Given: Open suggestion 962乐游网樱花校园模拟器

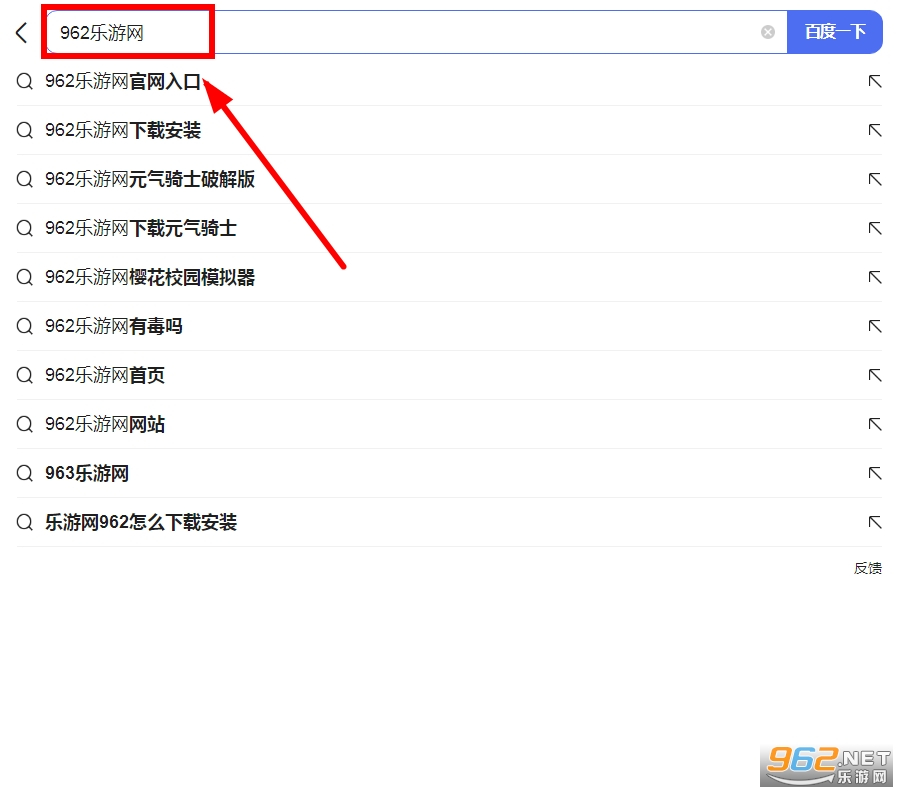Looking at the screenshot, I should (150, 278).
